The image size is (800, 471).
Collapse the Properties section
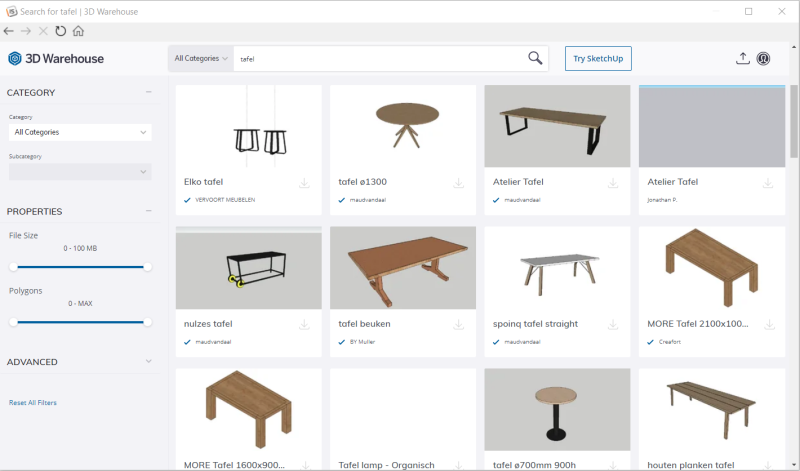click(x=148, y=211)
